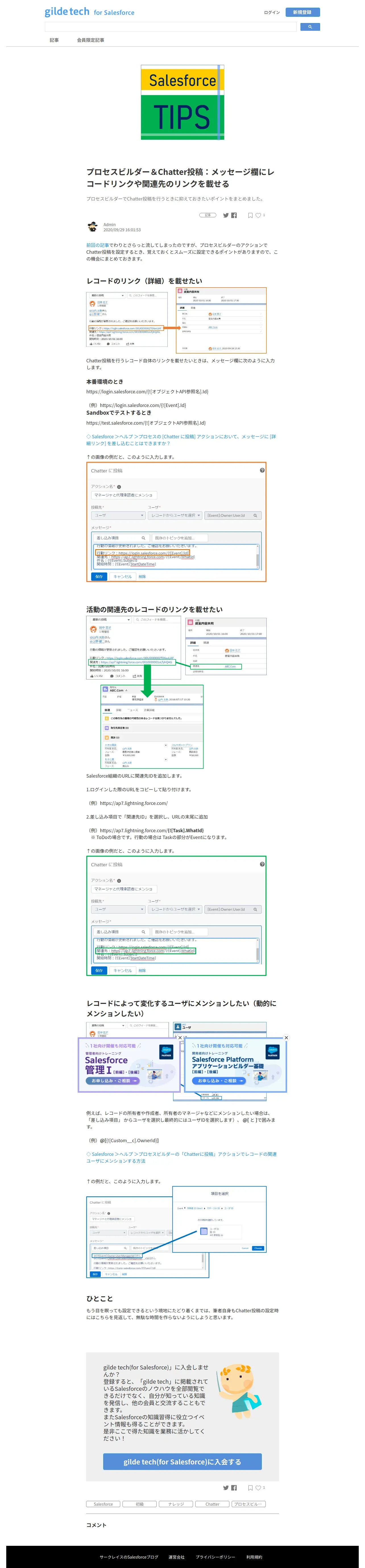Open プライバシーポリシー footer link
This screenshot has width=365, height=1568.
click(x=215, y=1557)
